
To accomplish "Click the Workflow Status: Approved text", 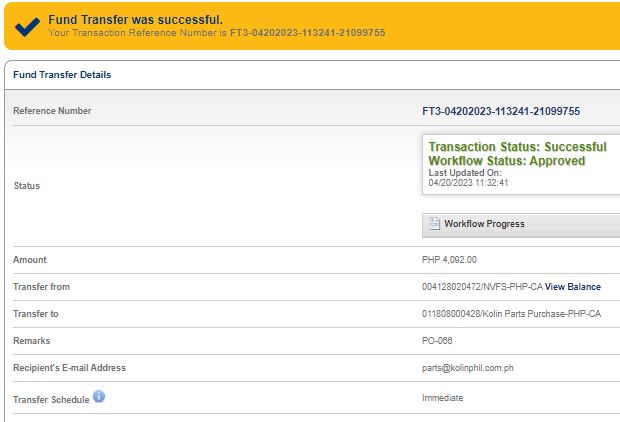I will pos(507,161).
